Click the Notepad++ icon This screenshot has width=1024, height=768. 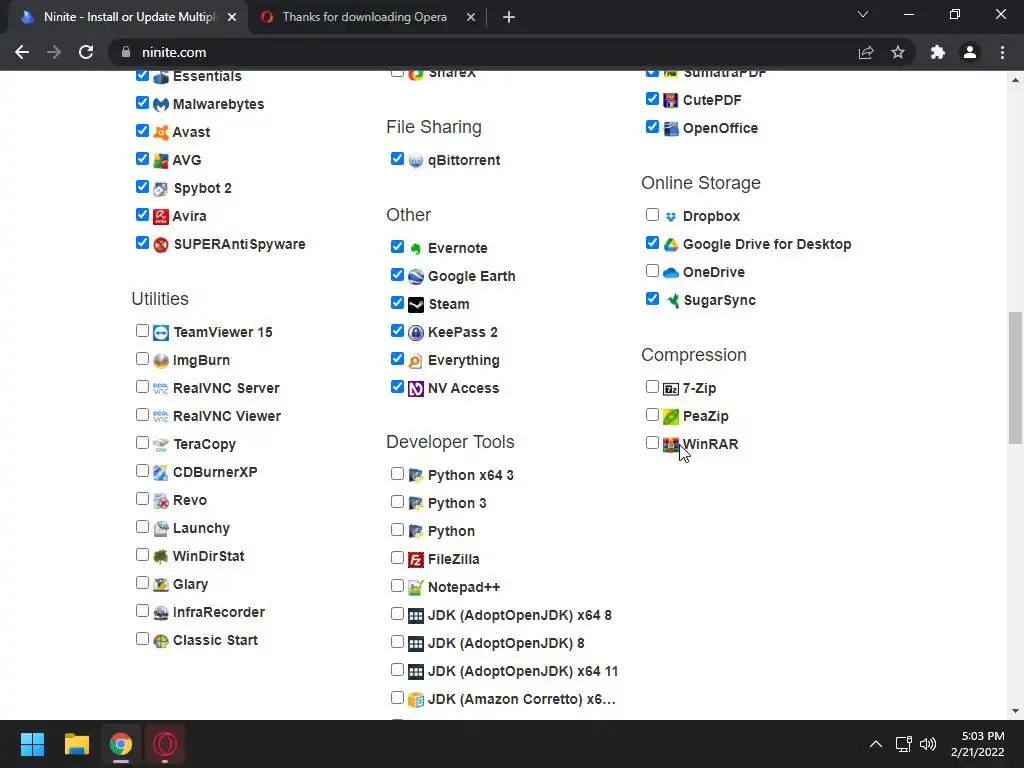pyautogui.click(x=416, y=588)
